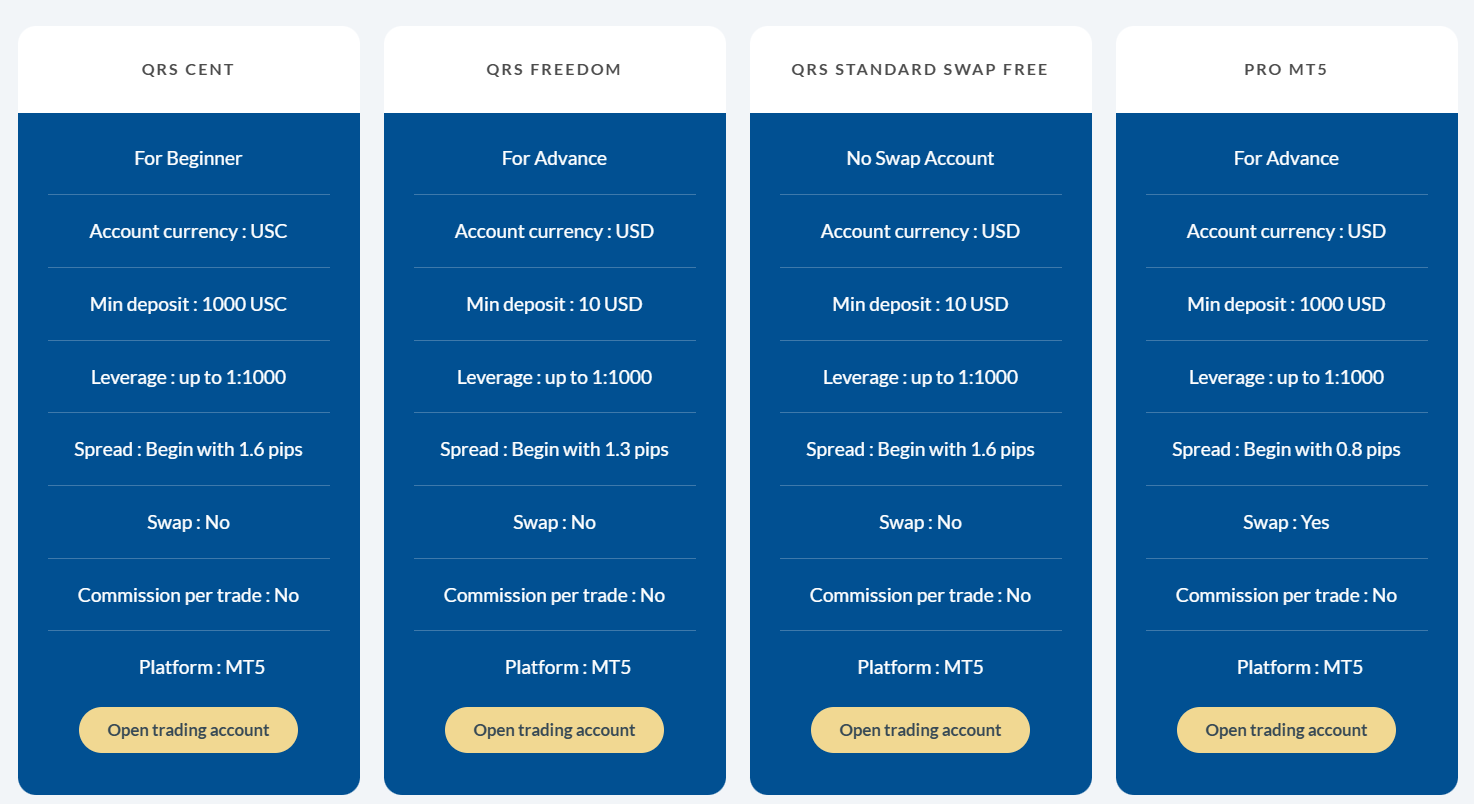The height and width of the screenshot is (804, 1474).
Task: Select the QRS FREEDOM plan heading
Action: tap(554, 70)
